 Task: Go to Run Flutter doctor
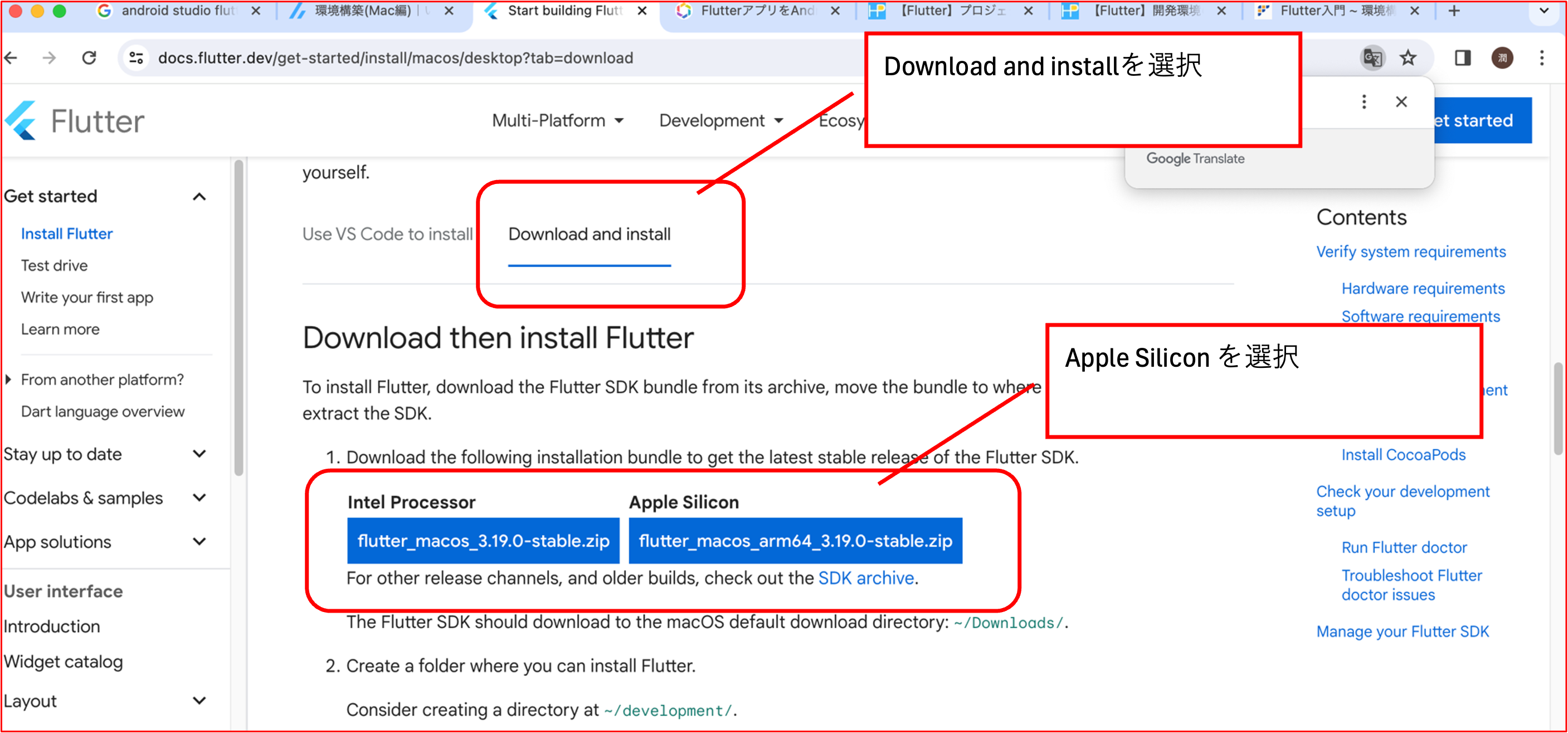tap(1404, 547)
